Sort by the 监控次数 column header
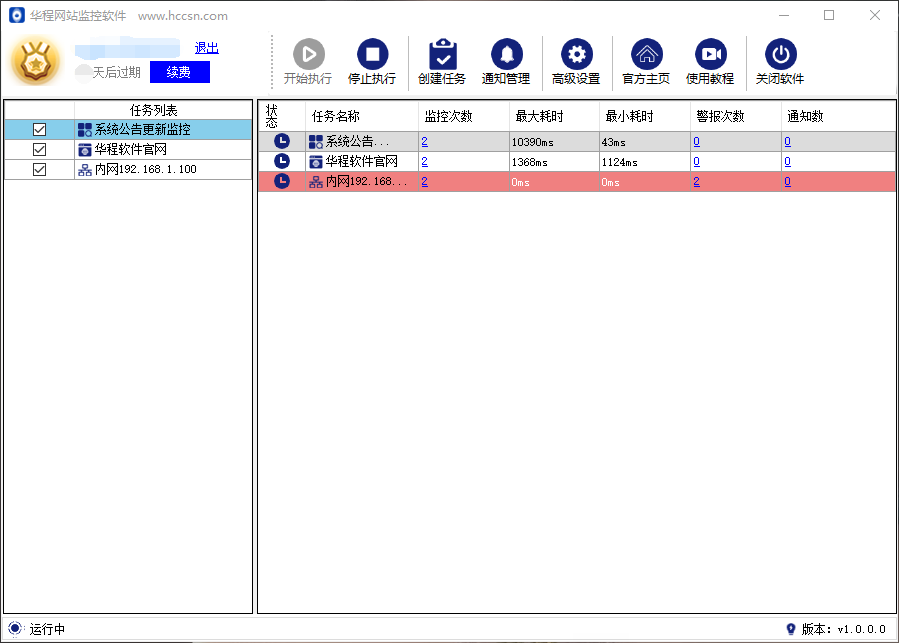899x643 pixels. (x=448, y=116)
